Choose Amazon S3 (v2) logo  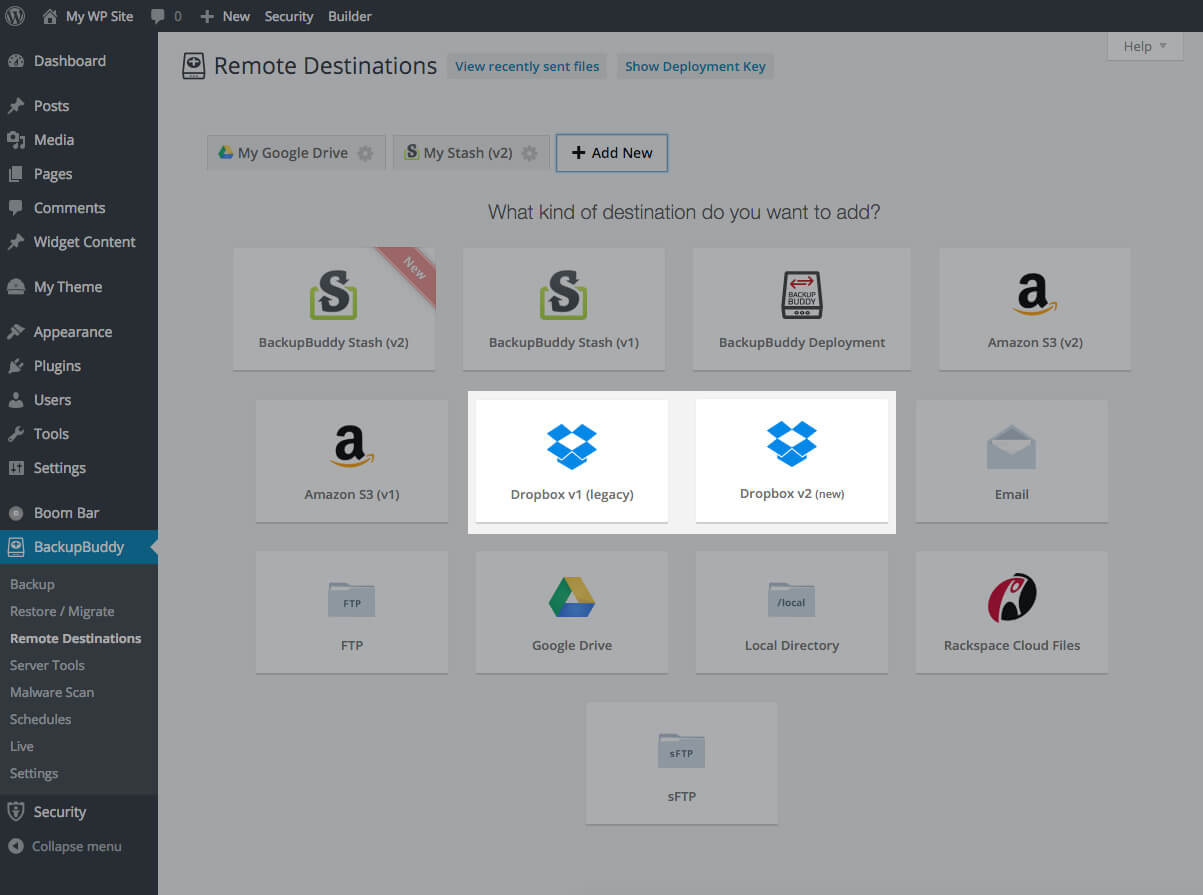pyautogui.click(x=1034, y=294)
